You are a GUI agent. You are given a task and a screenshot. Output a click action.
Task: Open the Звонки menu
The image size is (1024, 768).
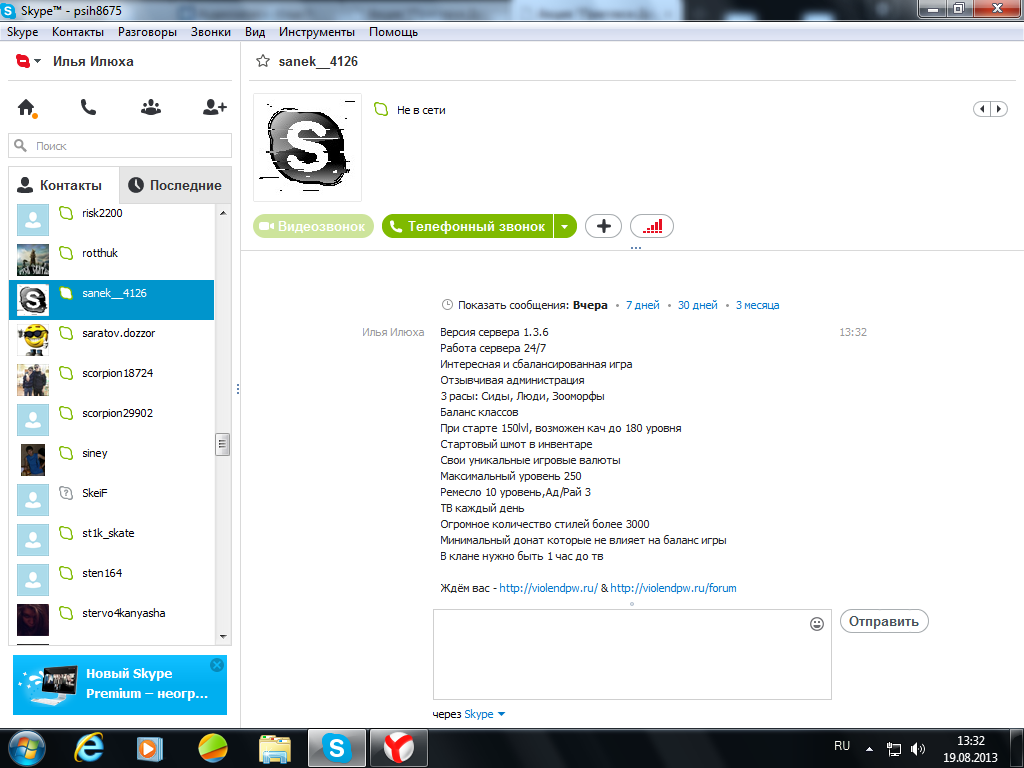tap(210, 32)
